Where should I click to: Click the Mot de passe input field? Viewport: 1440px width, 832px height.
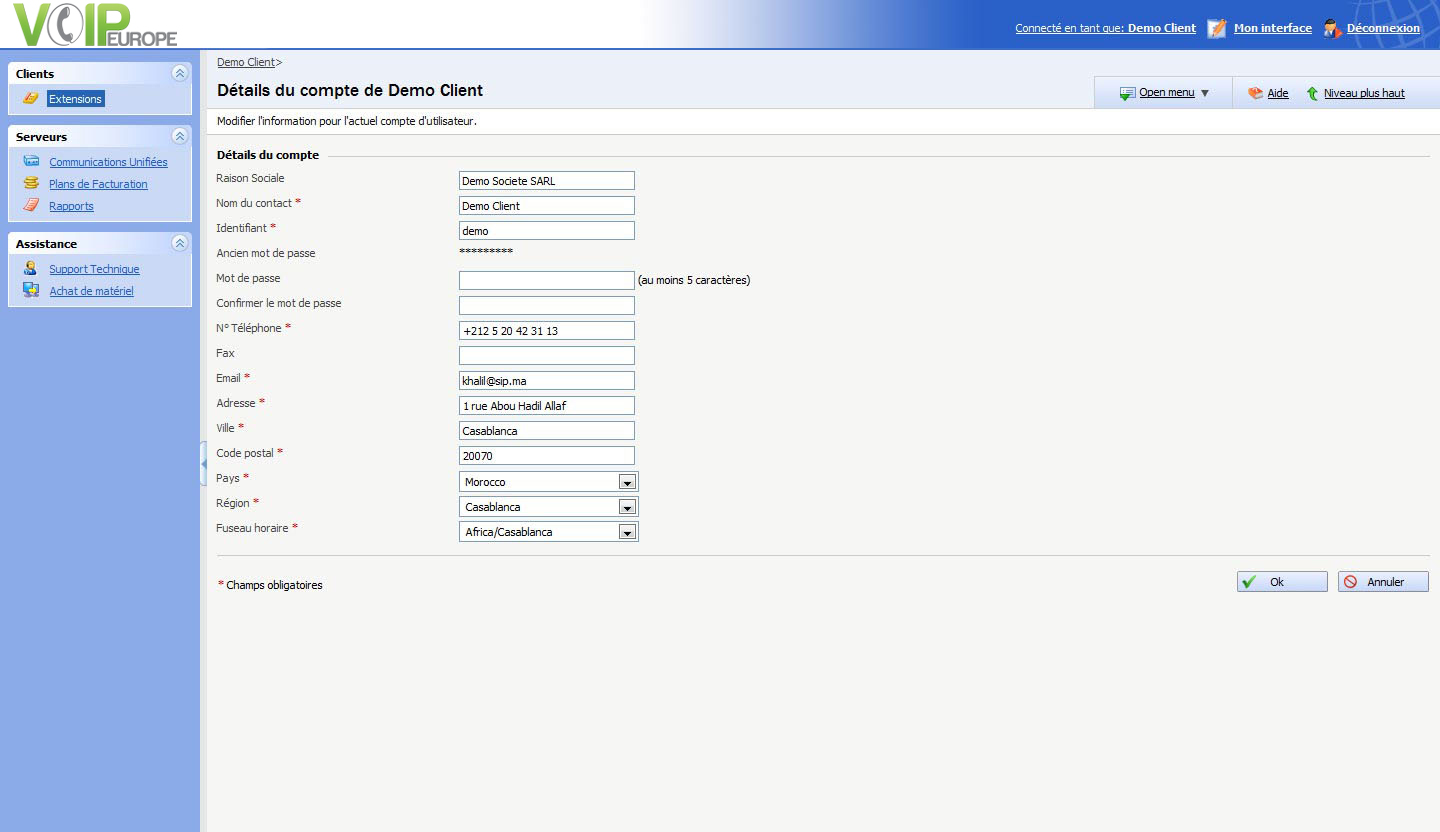pos(546,280)
